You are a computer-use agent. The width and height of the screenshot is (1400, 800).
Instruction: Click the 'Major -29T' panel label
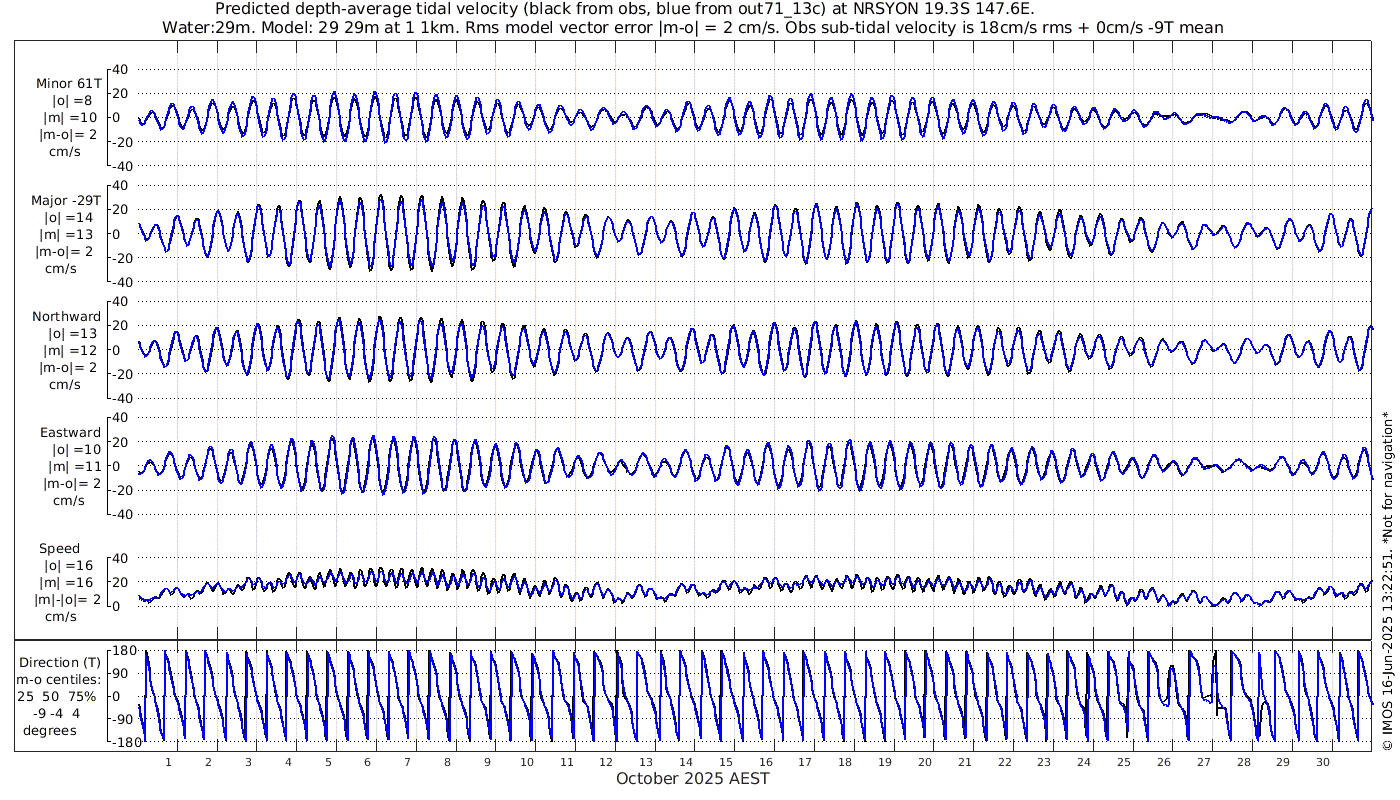[66, 200]
